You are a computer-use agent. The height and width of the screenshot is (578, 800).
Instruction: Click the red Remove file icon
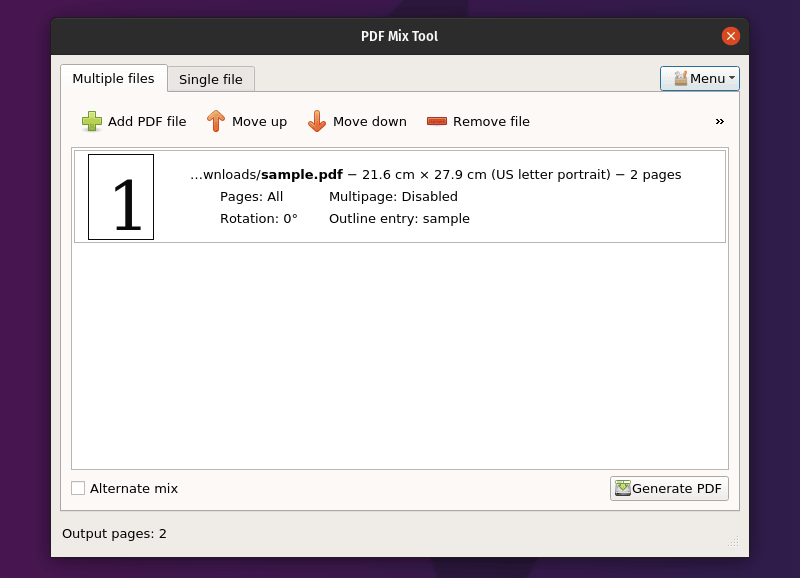437,121
